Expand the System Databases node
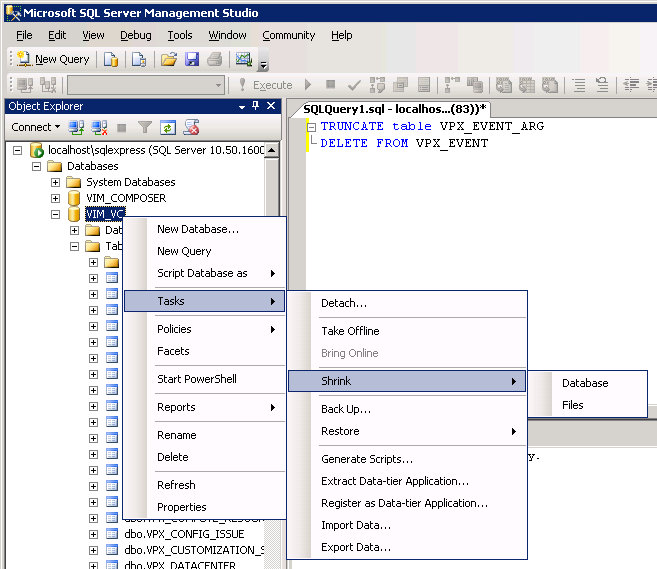657x569 pixels. tap(55, 182)
